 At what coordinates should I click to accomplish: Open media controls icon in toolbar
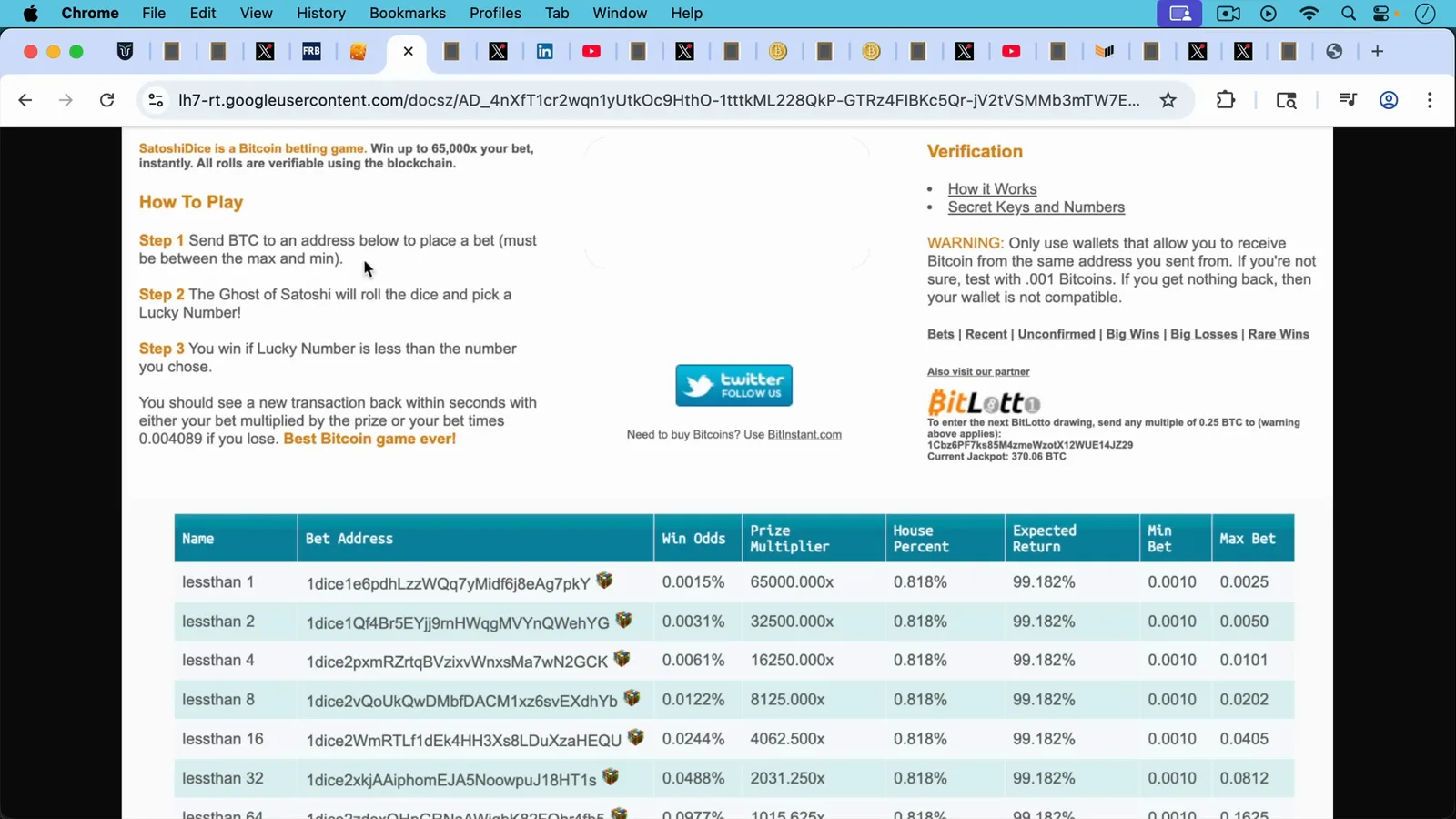click(1348, 100)
